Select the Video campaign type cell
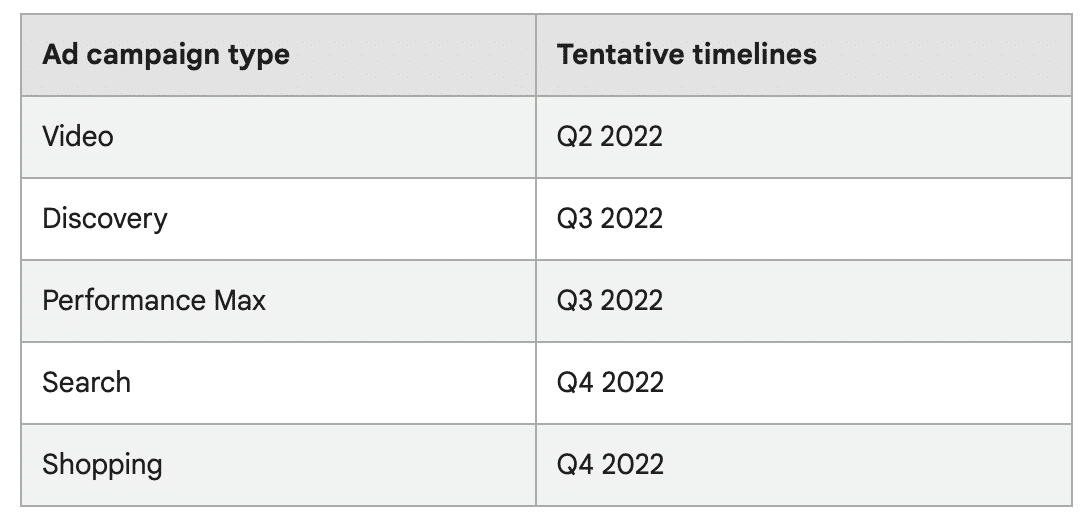This screenshot has width=1088, height=518. pyautogui.click(x=78, y=136)
